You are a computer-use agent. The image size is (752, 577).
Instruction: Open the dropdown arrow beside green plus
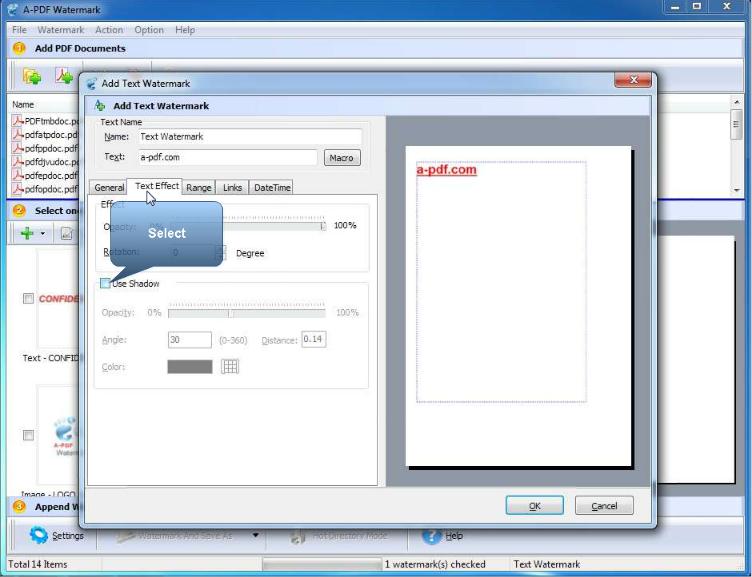[x=43, y=234]
